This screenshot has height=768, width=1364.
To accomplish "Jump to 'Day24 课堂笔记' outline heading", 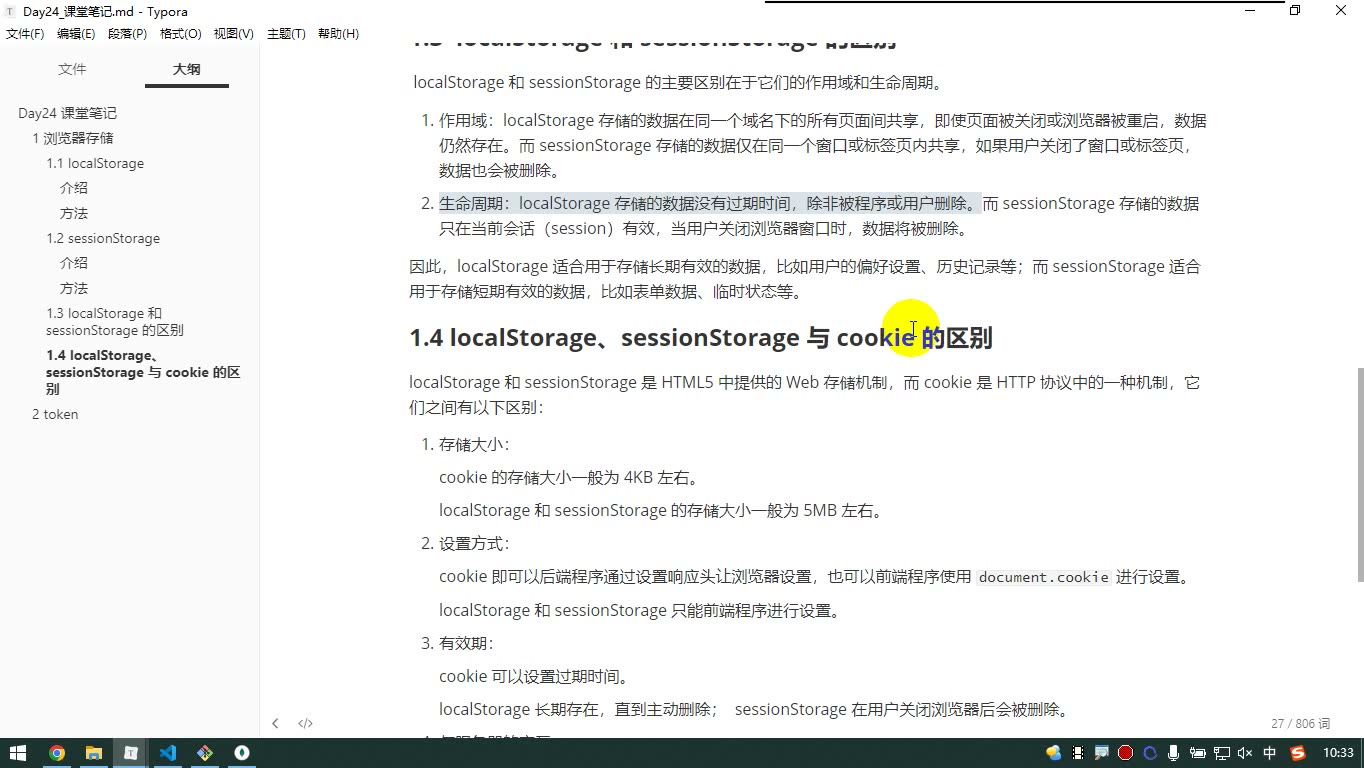I will (67, 113).
